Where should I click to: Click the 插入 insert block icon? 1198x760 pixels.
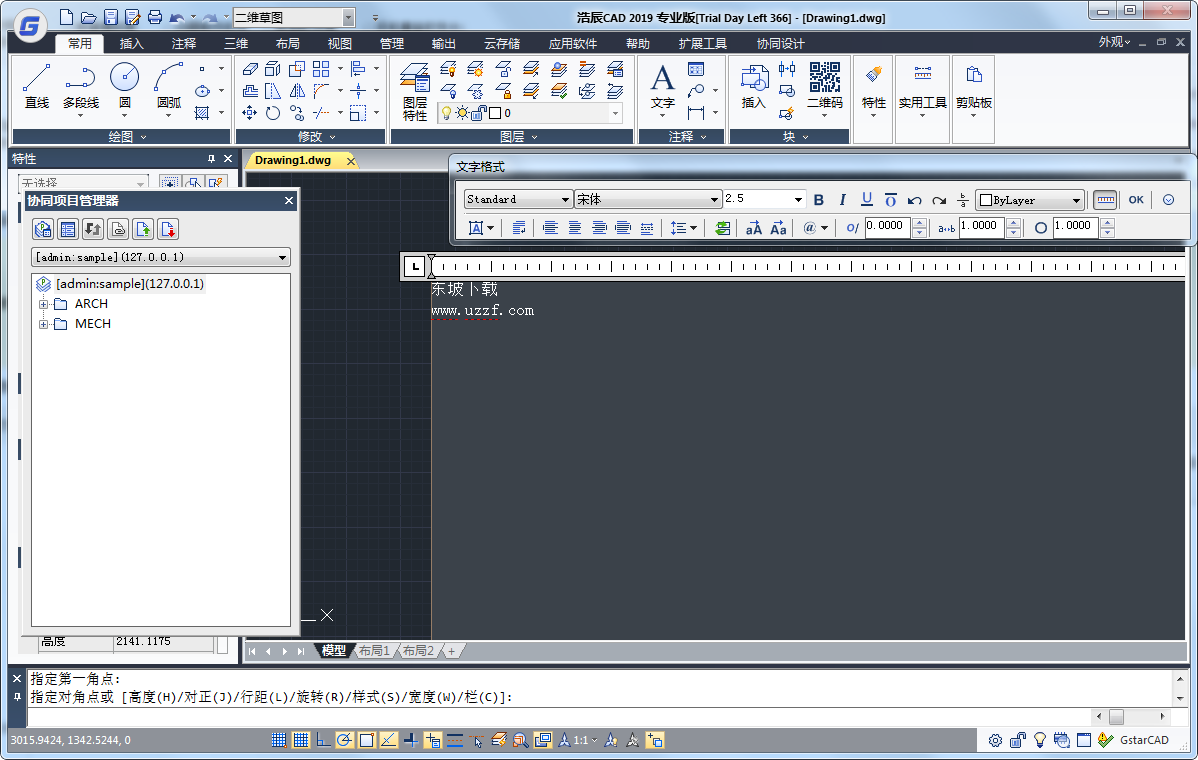coord(753,85)
